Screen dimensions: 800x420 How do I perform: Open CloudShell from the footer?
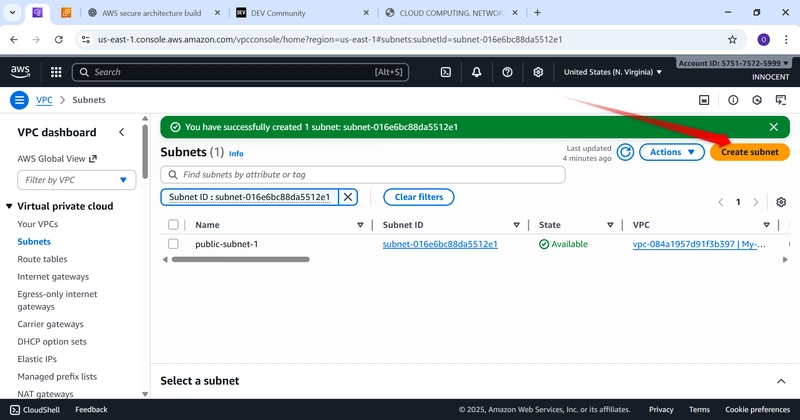coord(35,409)
